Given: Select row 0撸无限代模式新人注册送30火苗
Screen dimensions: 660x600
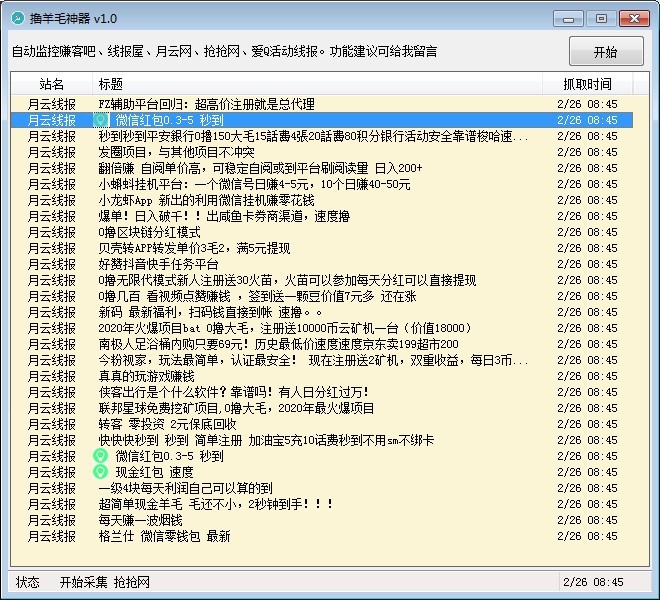Looking at the screenshot, I should 322,280.
